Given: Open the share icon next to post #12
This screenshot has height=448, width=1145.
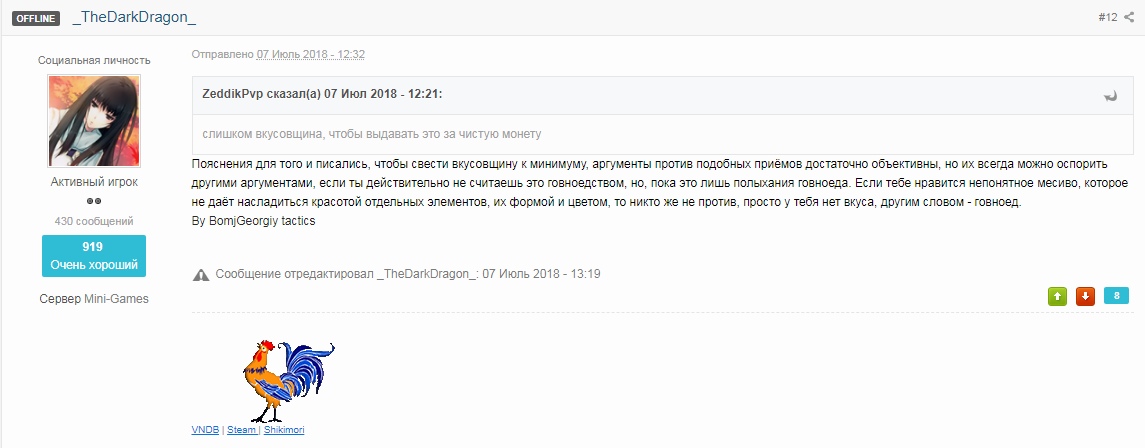Looking at the screenshot, I should click(1129, 18).
